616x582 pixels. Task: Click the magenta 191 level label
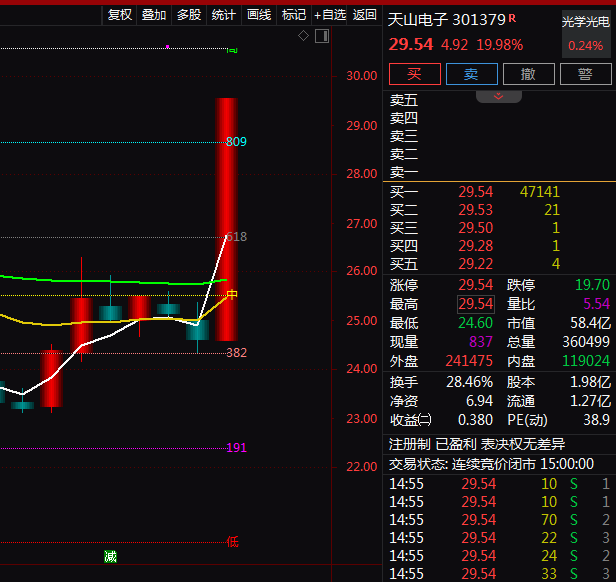[236, 448]
